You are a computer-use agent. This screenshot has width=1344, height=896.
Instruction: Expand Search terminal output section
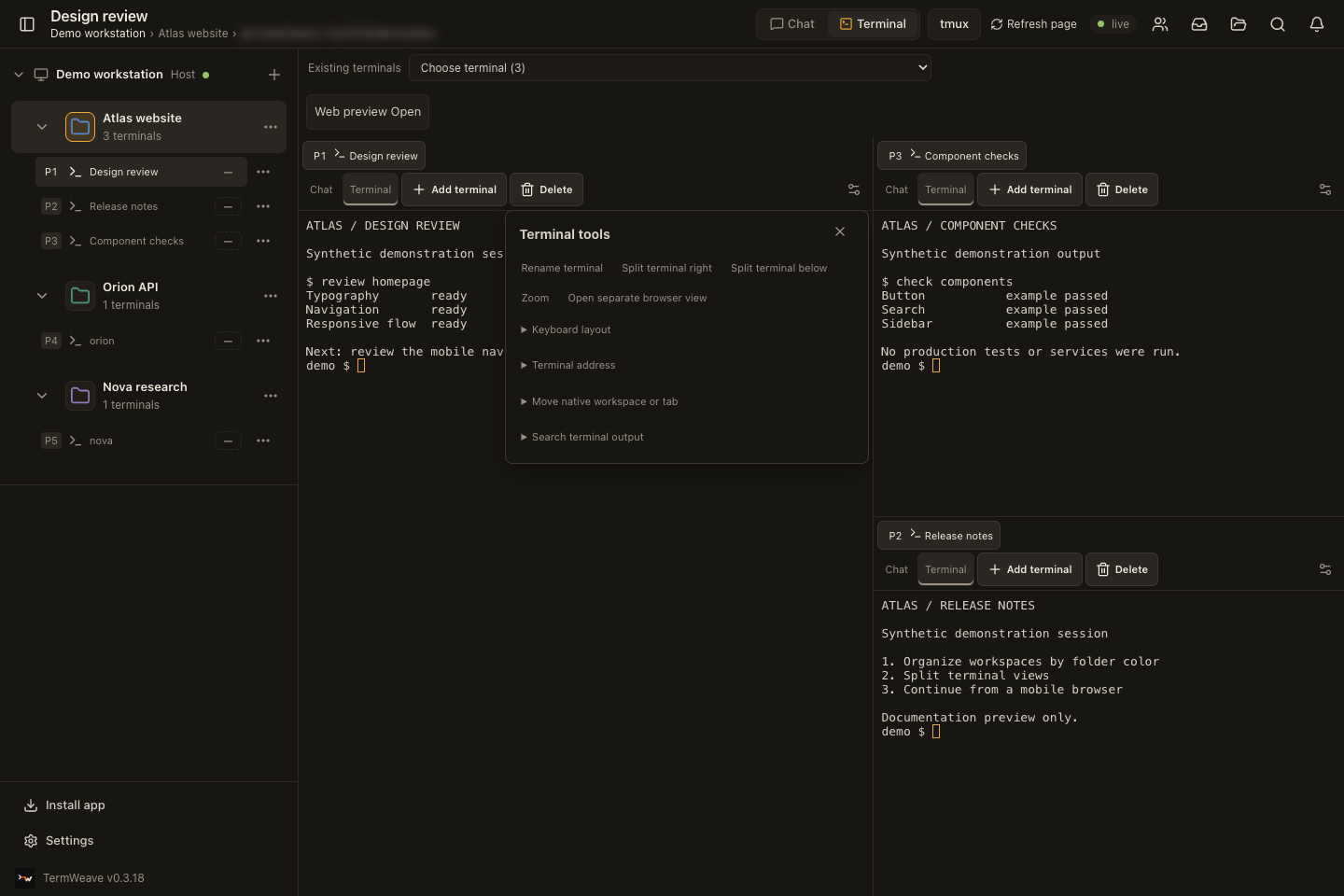[x=582, y=437]
